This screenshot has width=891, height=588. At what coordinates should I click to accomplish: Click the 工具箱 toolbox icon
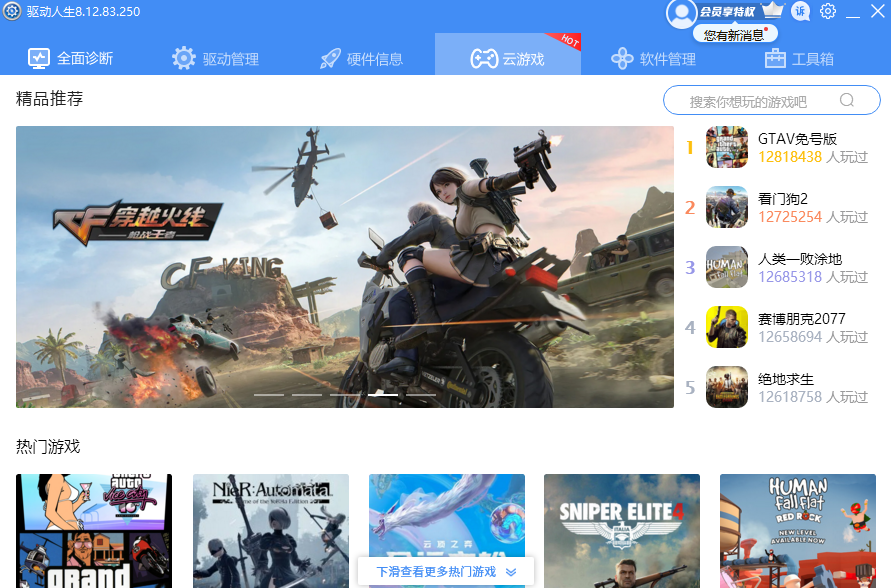click(x=775, y=59)
